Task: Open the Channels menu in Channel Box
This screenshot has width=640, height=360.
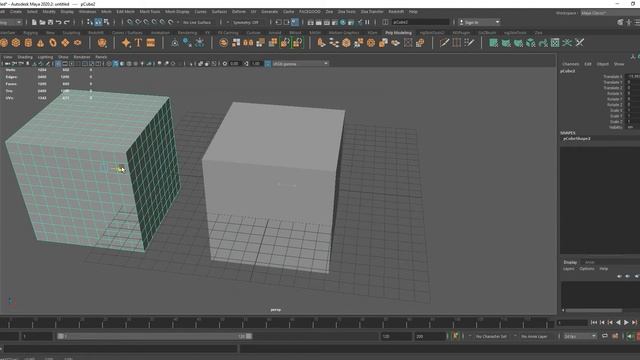Action: [571, 64]
